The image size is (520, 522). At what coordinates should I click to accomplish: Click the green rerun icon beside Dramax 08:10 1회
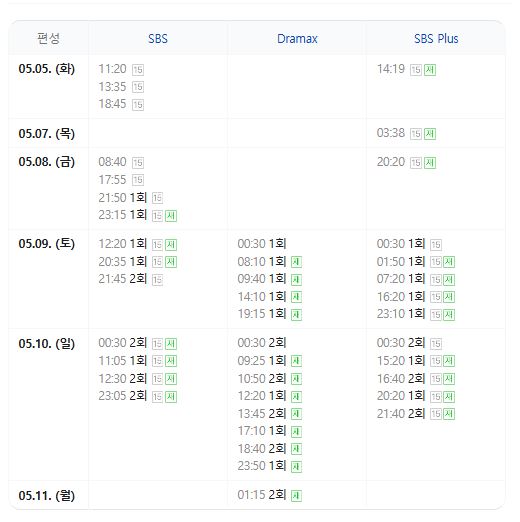click(296, 262)
